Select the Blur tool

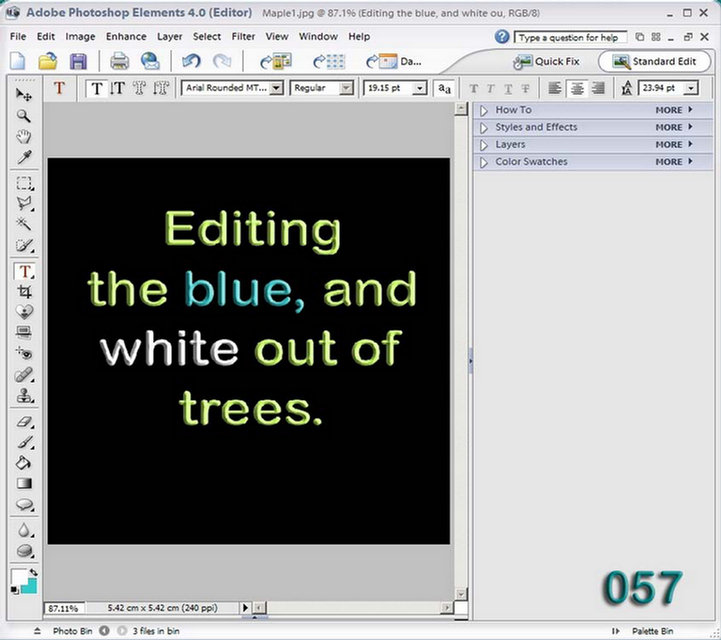click(x=24, y=530)
